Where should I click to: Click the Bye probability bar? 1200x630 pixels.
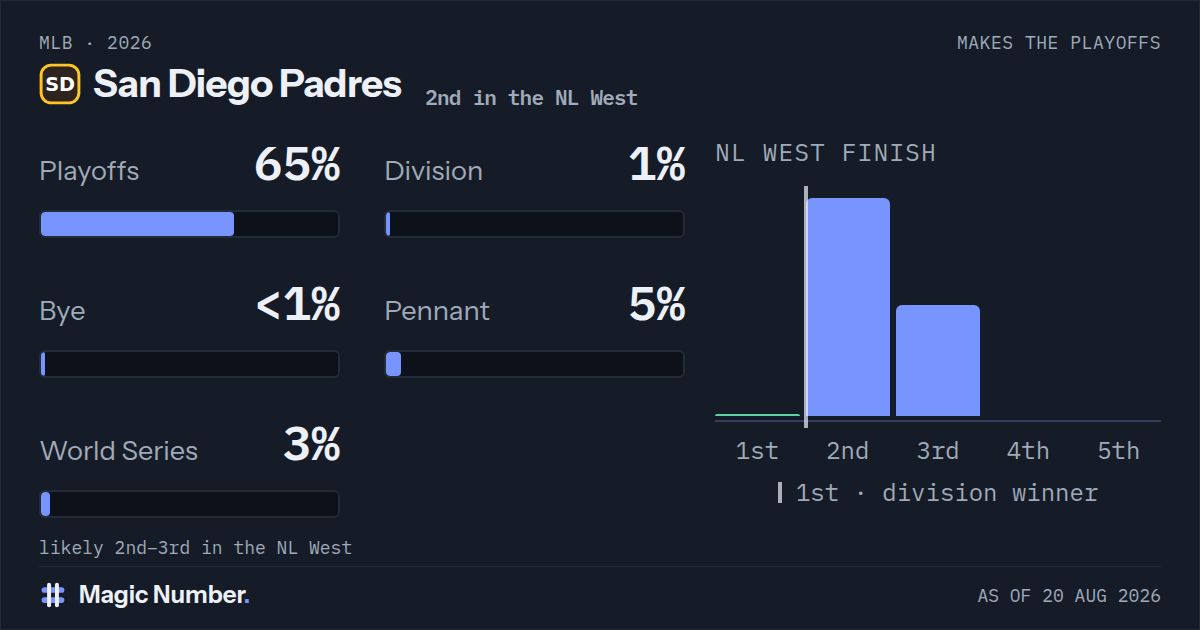click(189, 364)
